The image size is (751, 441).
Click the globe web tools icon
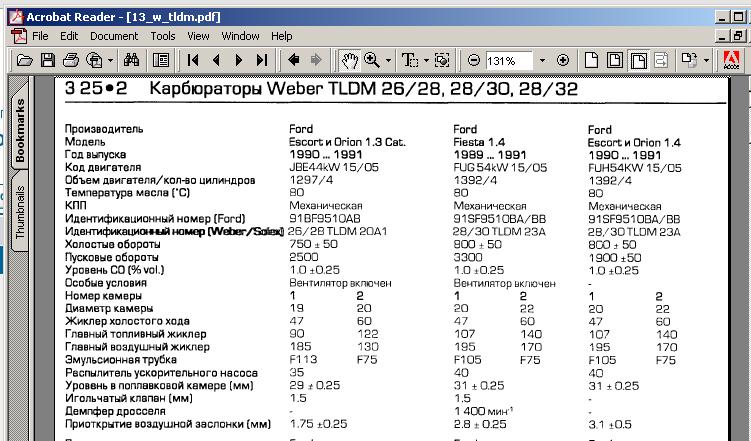click(x=94, y=60)
